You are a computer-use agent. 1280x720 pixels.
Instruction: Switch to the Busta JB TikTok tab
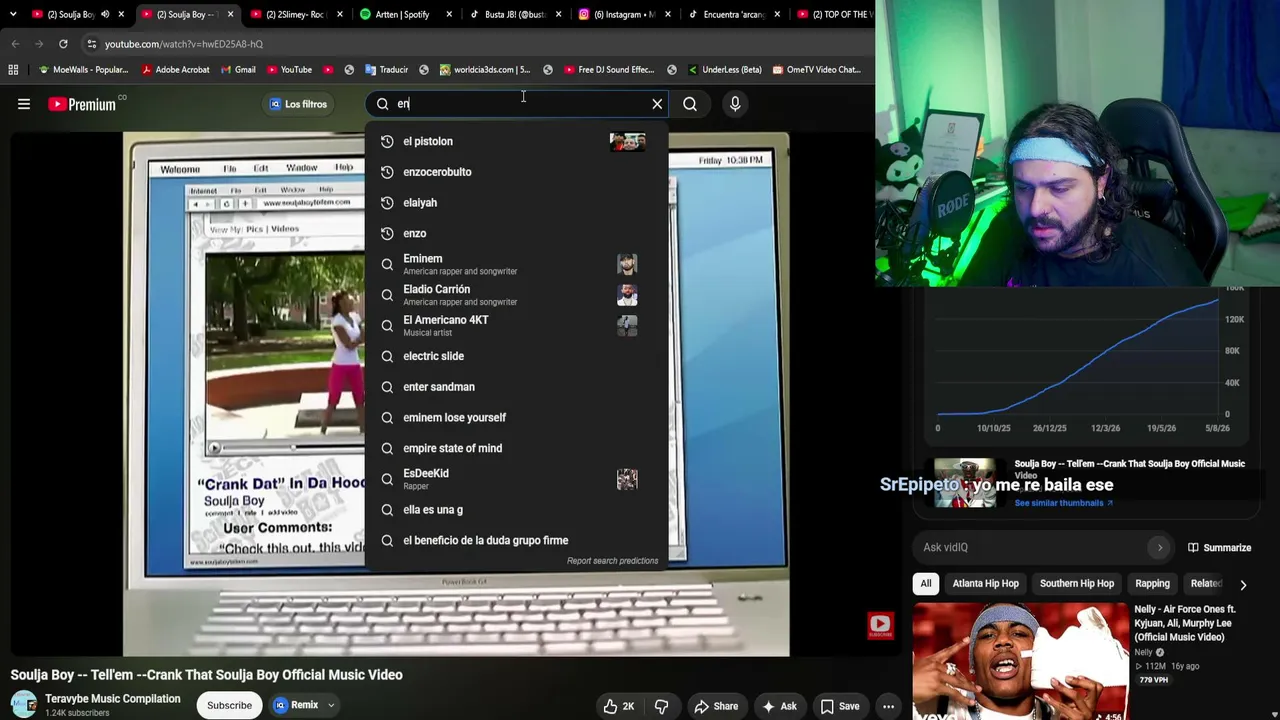point(513,14)
